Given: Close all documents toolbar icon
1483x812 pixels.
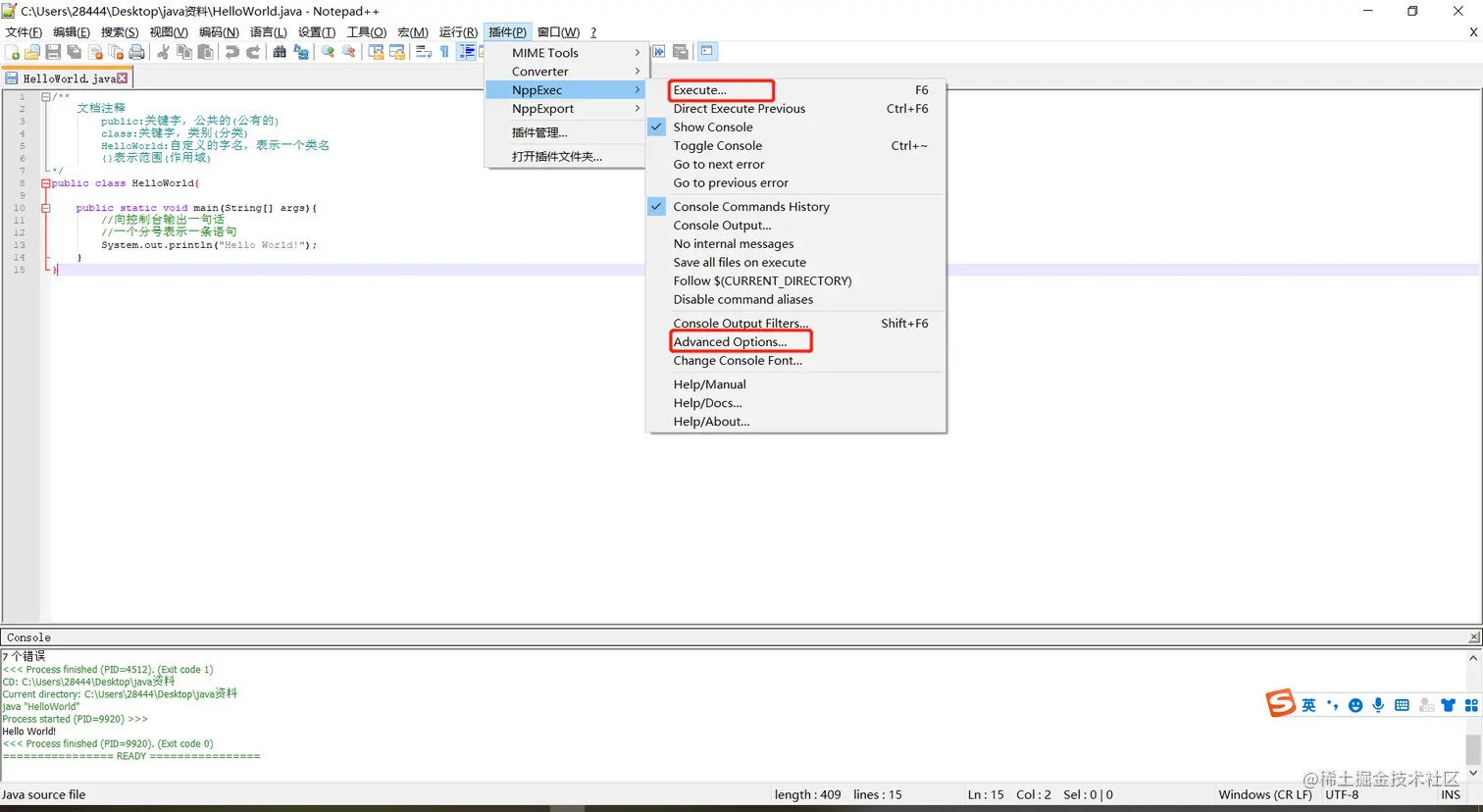Looking at the screenshot, I should 116,52.
